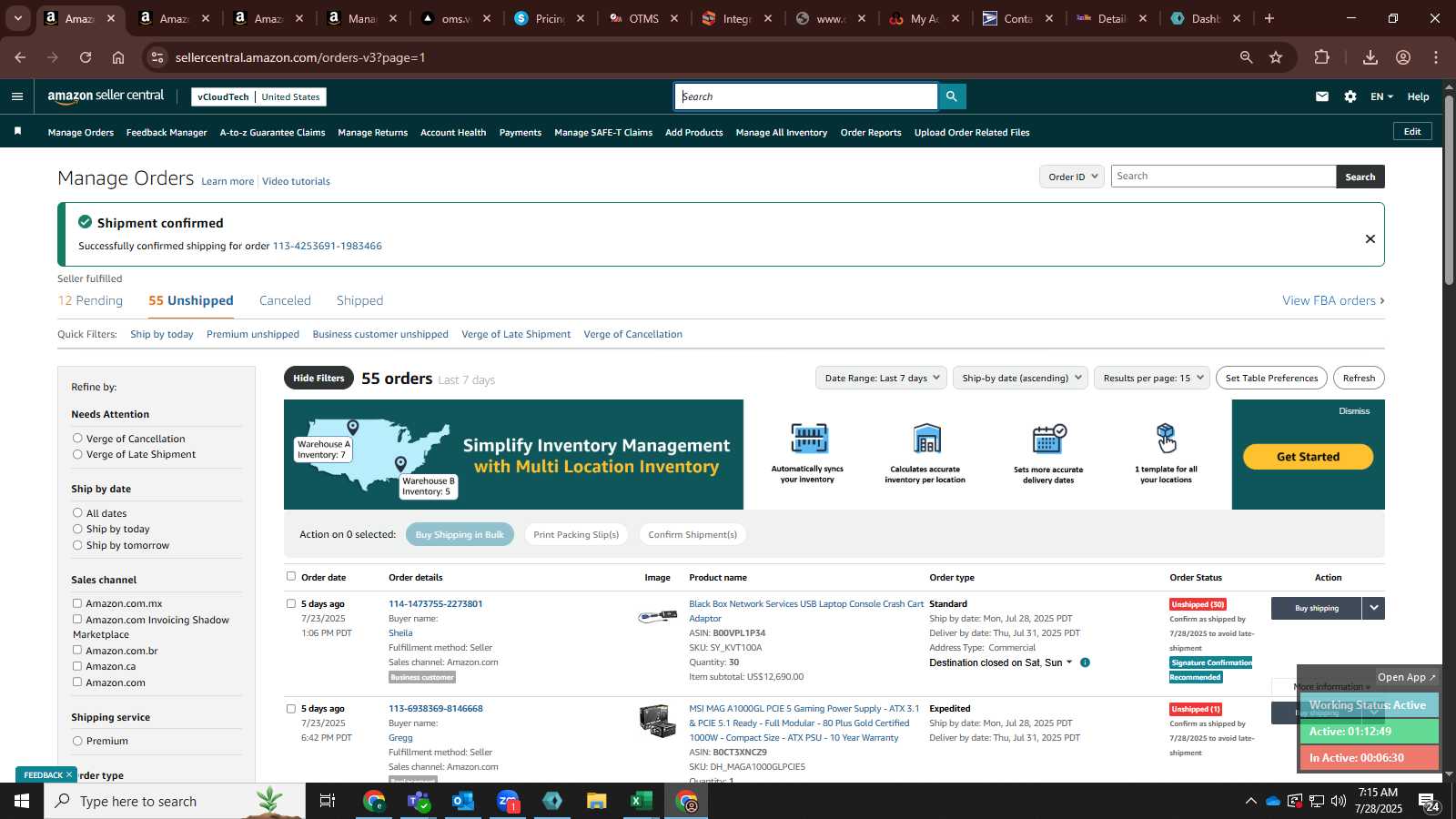Click Set Table Preferences button
Viewport: 1456px width, 819px height.
1271,378
